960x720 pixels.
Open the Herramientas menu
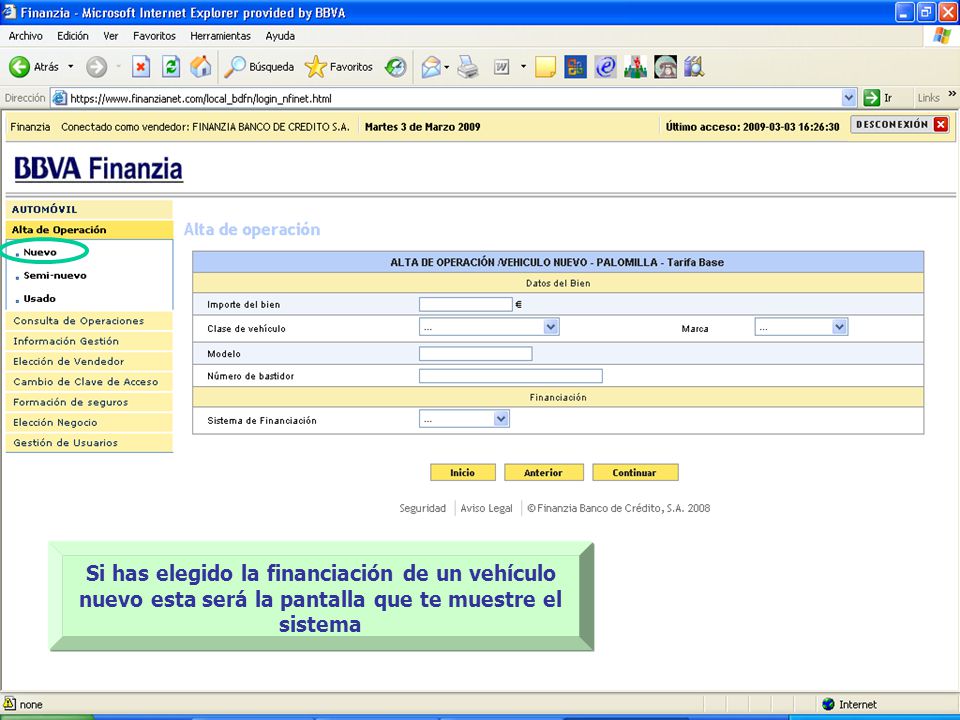pyautogui.click(x=220, y=36)
